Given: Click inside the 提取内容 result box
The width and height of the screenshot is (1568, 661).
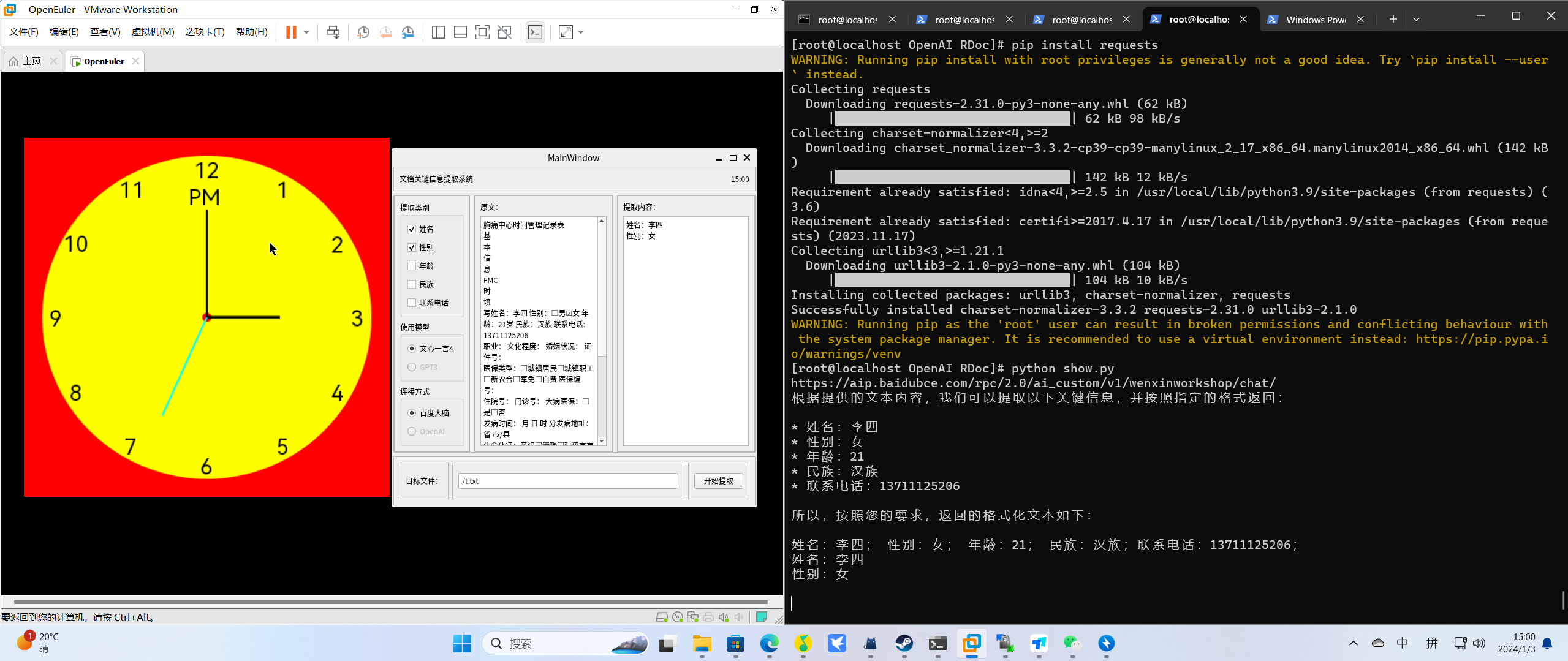Looking at the screenshot, I should 685,331.
